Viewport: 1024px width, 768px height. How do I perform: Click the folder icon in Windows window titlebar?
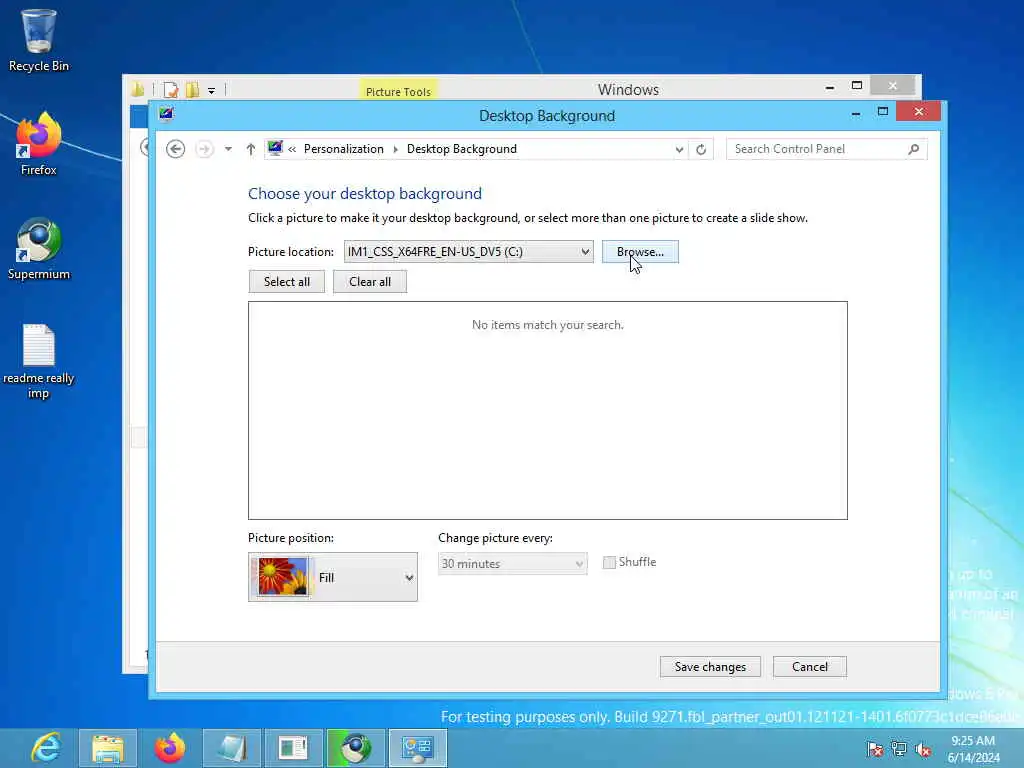tap(137, 89)
